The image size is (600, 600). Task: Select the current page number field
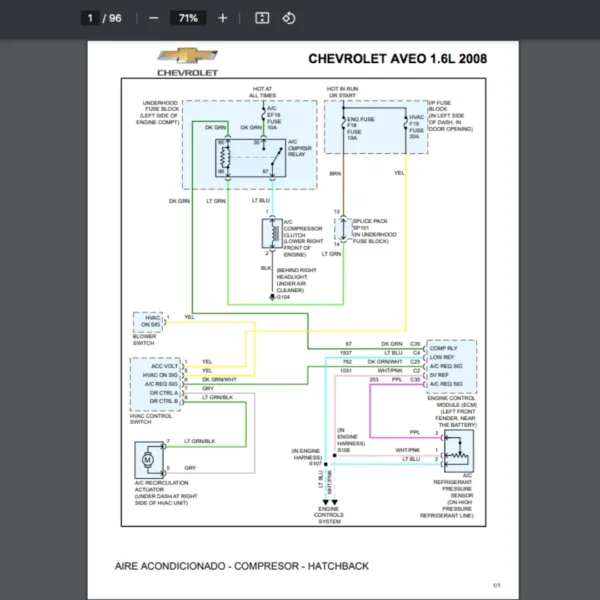91,18
